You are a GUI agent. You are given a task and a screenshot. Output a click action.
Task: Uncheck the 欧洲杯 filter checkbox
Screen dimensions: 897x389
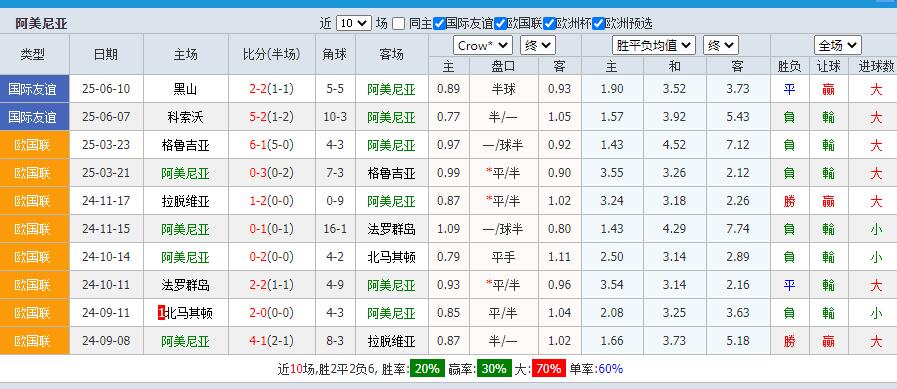pyautogui.click(x=549, y=23)
